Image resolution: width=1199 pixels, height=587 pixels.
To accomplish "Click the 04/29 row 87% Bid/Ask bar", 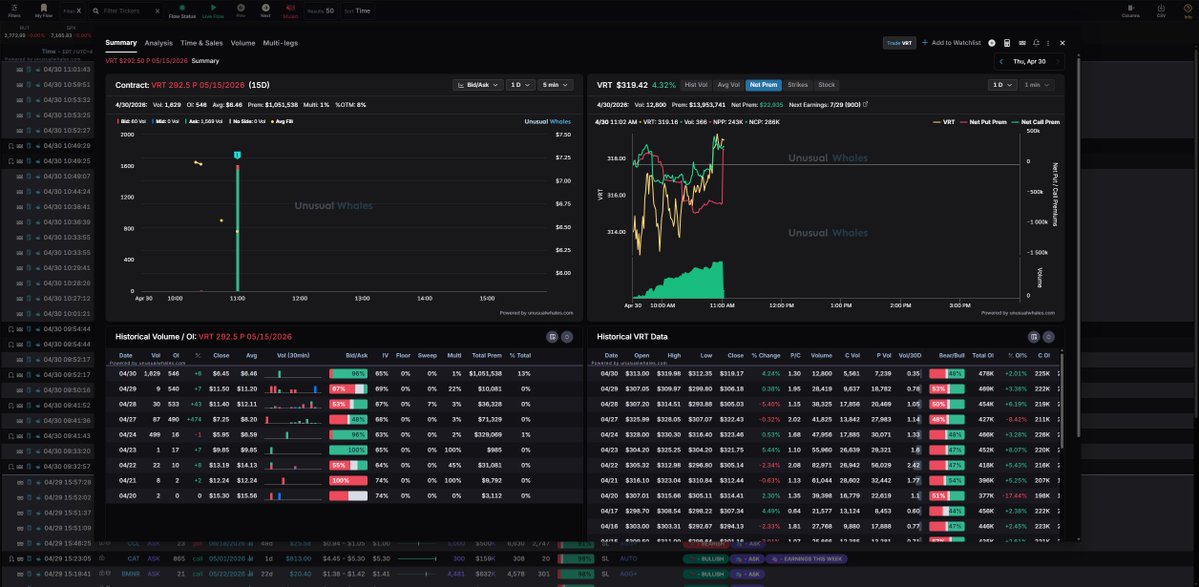I will click(x=349, y=389).
